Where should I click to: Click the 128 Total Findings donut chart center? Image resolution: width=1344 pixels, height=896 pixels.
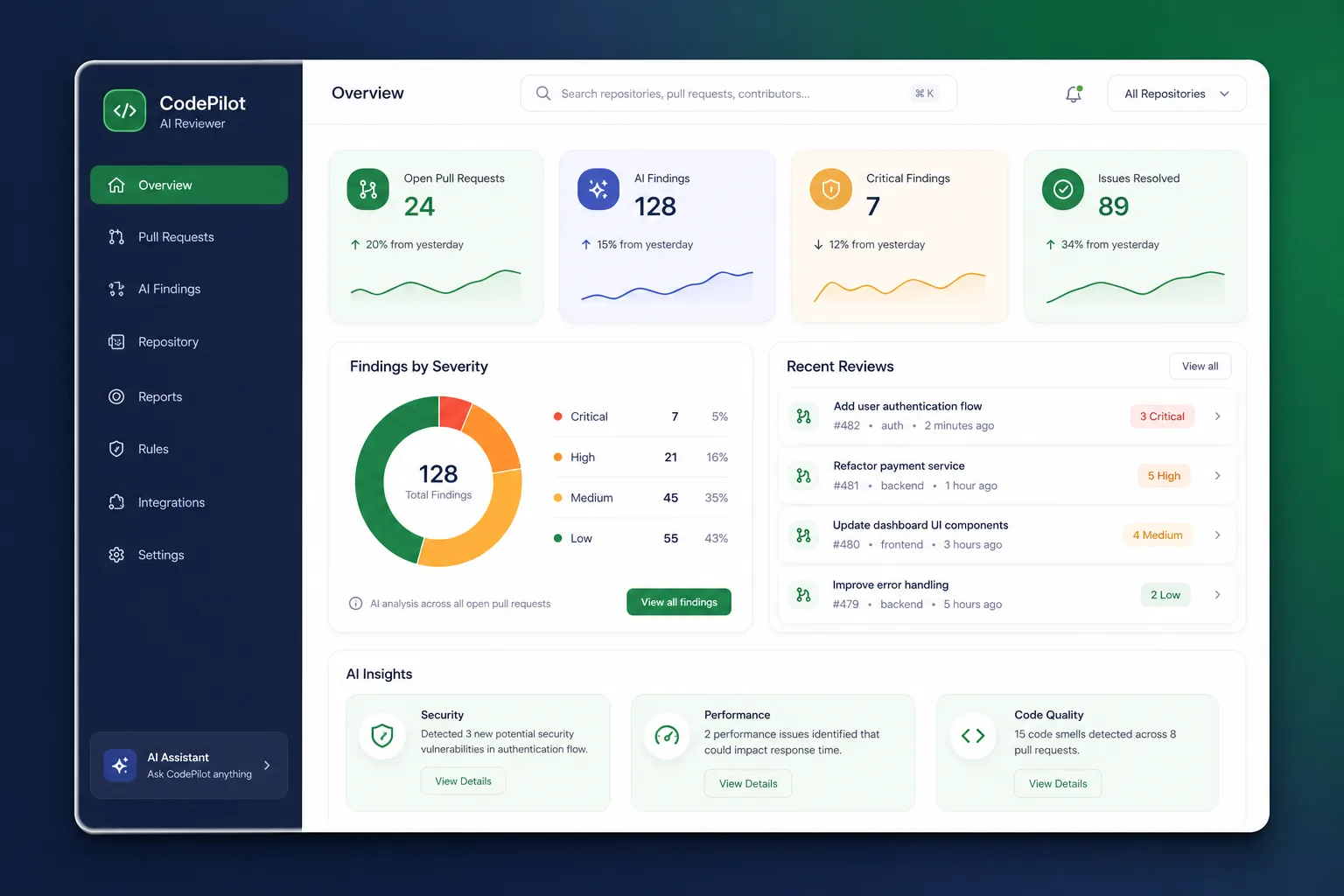coord(438,481)
